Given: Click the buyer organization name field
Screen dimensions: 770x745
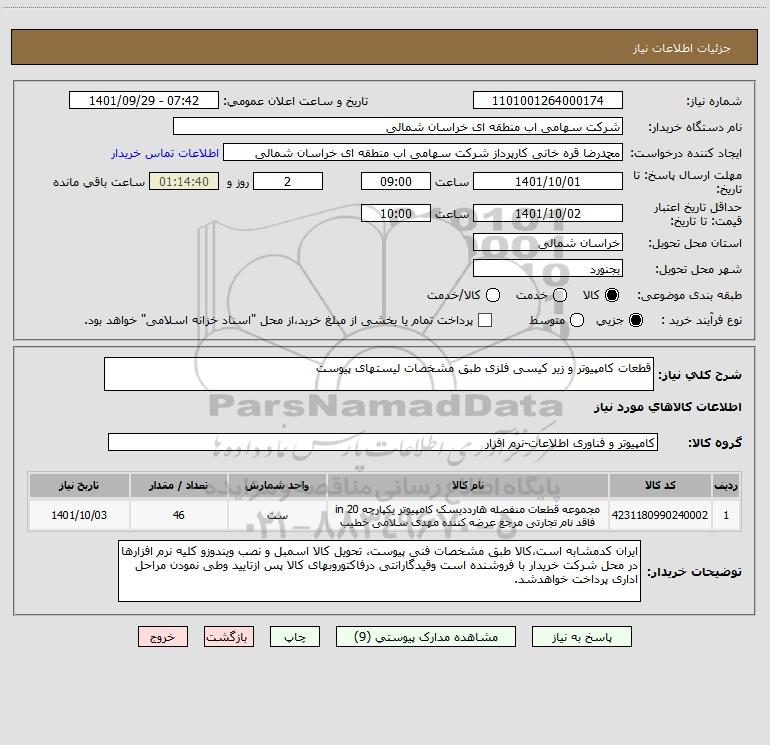Looking at the screenshot, I should pyautogui.click(x=398, y=127).
